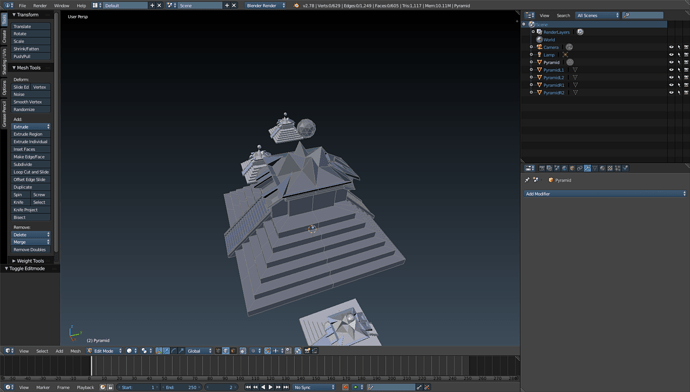Open the Edit Mode dropdown
The width and height of the screenshot is (690, 392).
click(104, 351)
